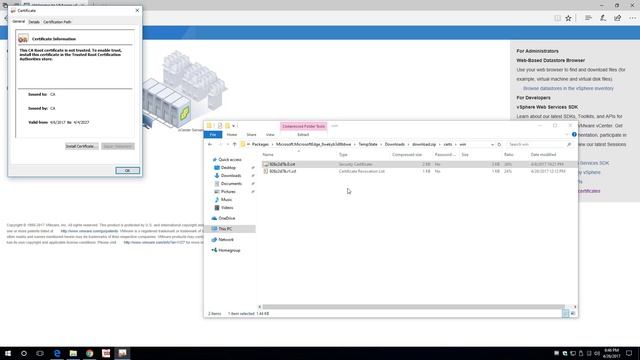
Task: Sort by Date modified column
Action: point(543,155)
